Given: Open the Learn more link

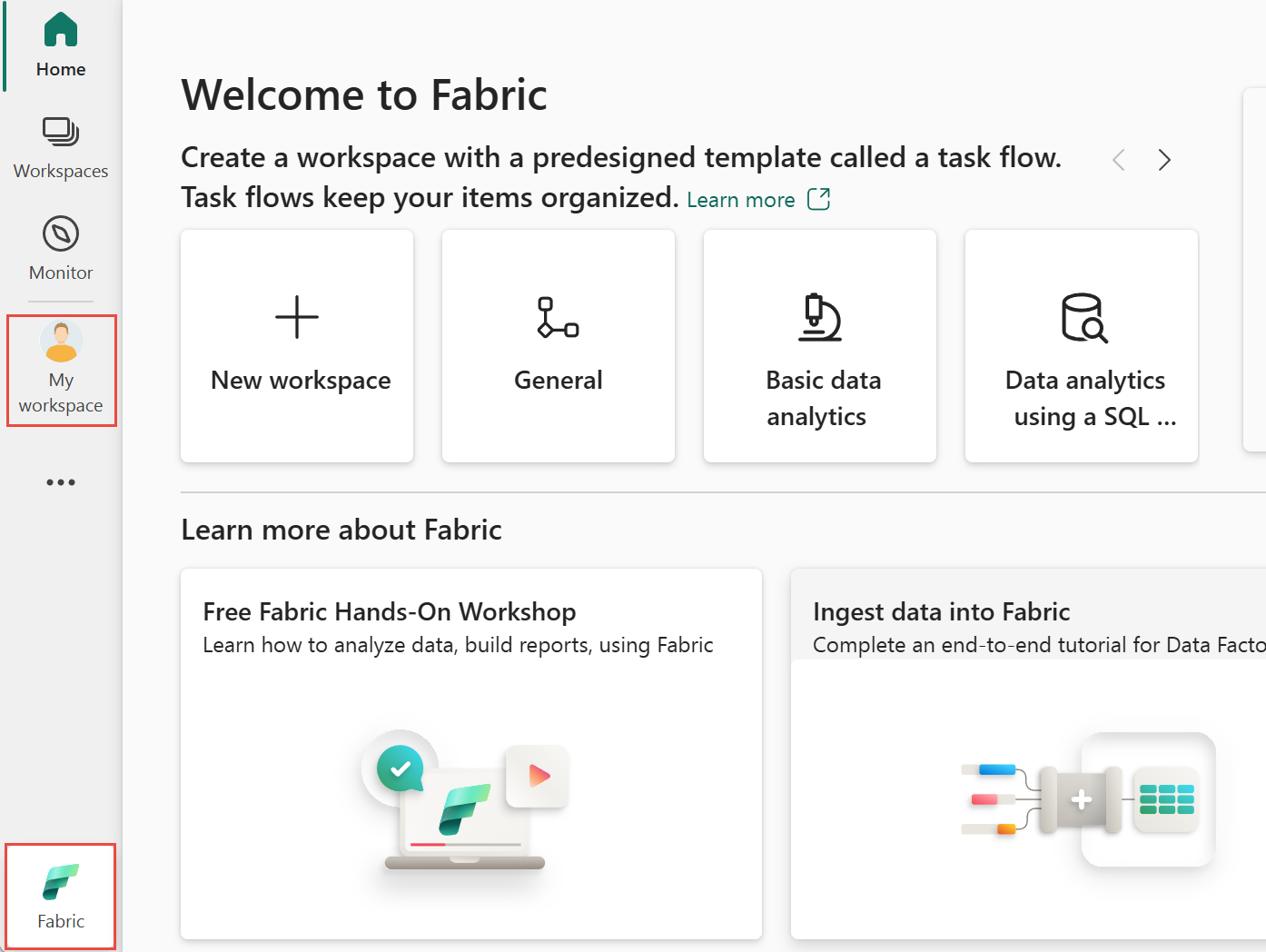Looking at the screenshot, I should [x=741, y=200].
